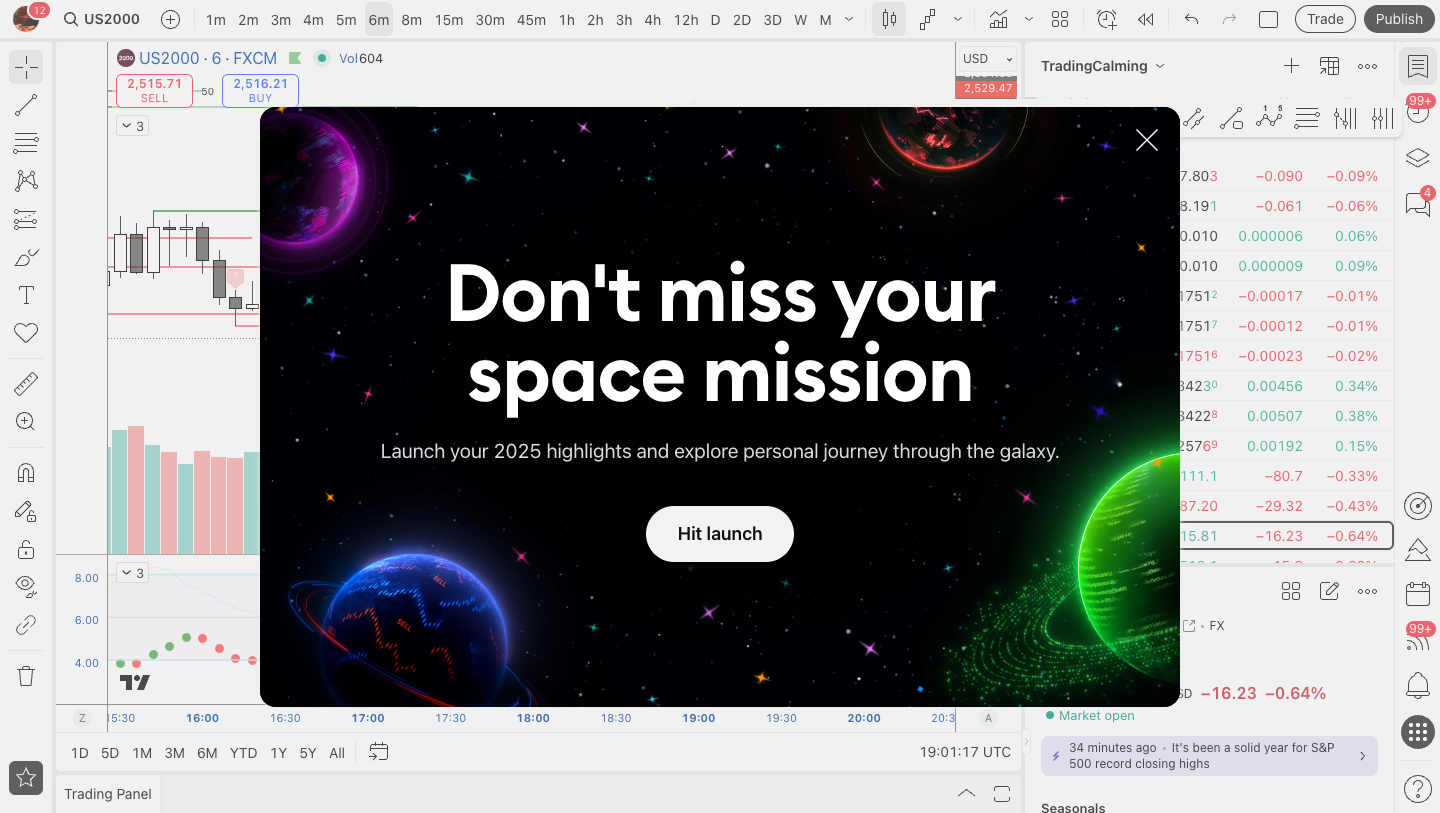
Task: Select the W weekly timeframe
Action: point(801,19)
